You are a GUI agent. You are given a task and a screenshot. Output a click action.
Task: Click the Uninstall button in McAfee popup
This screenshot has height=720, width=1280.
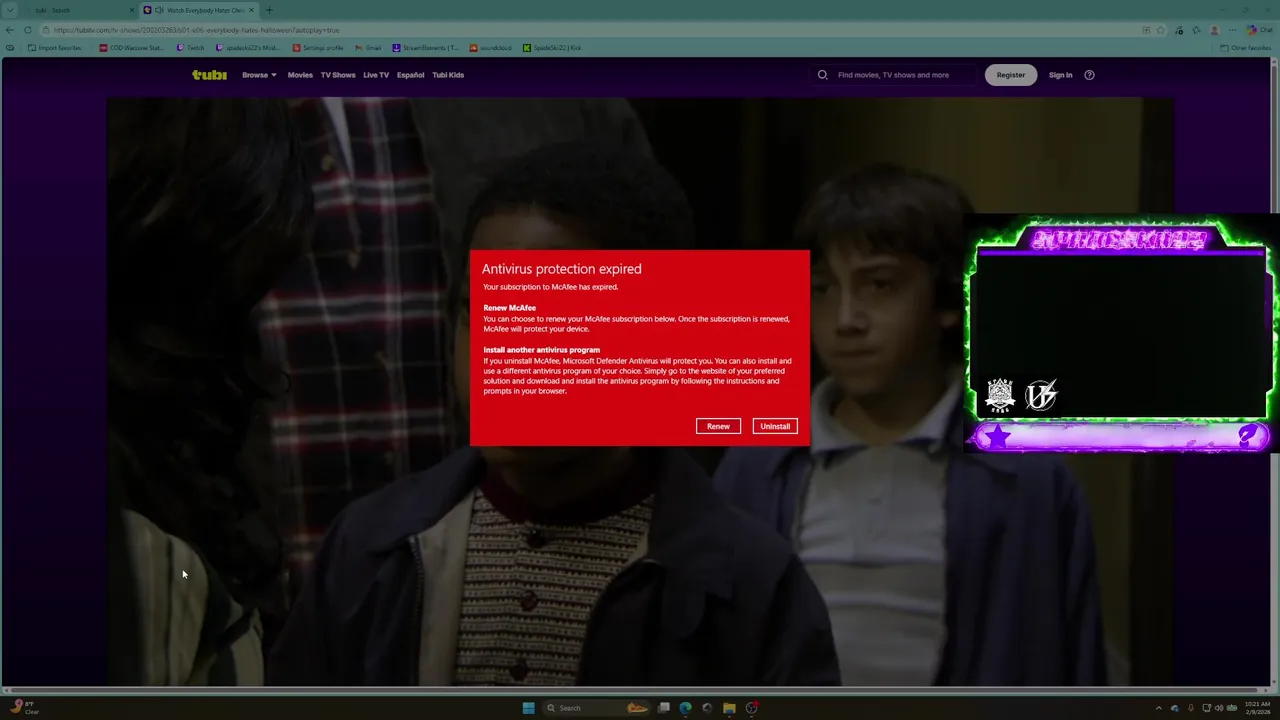tap(775, 426)
